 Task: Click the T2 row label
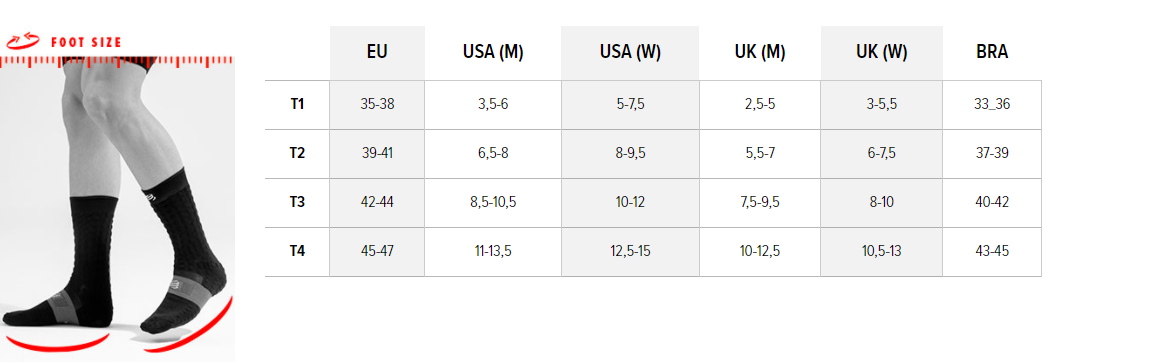pyautogui.click(x=297, y=153)
